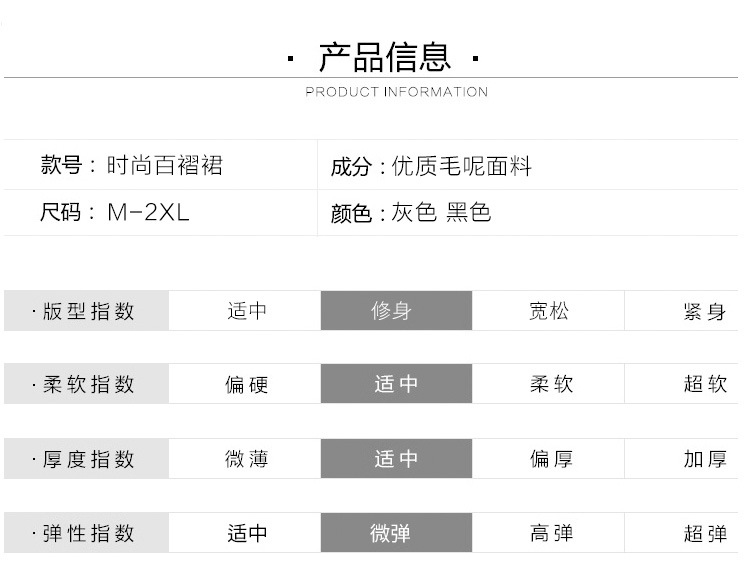Click the 版型指数 row label
The height and width of the screenshot is (569, 750).
(x=87, y=311)
